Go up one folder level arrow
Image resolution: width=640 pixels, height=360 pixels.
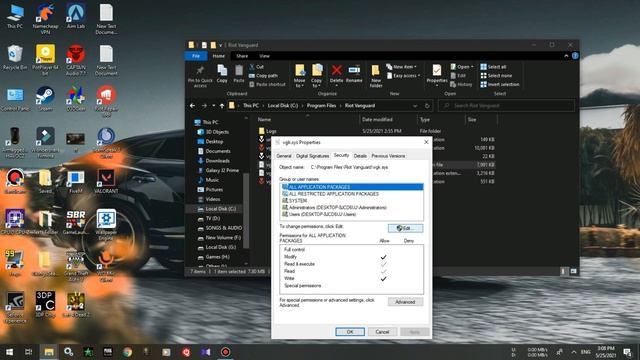[222, 106]
